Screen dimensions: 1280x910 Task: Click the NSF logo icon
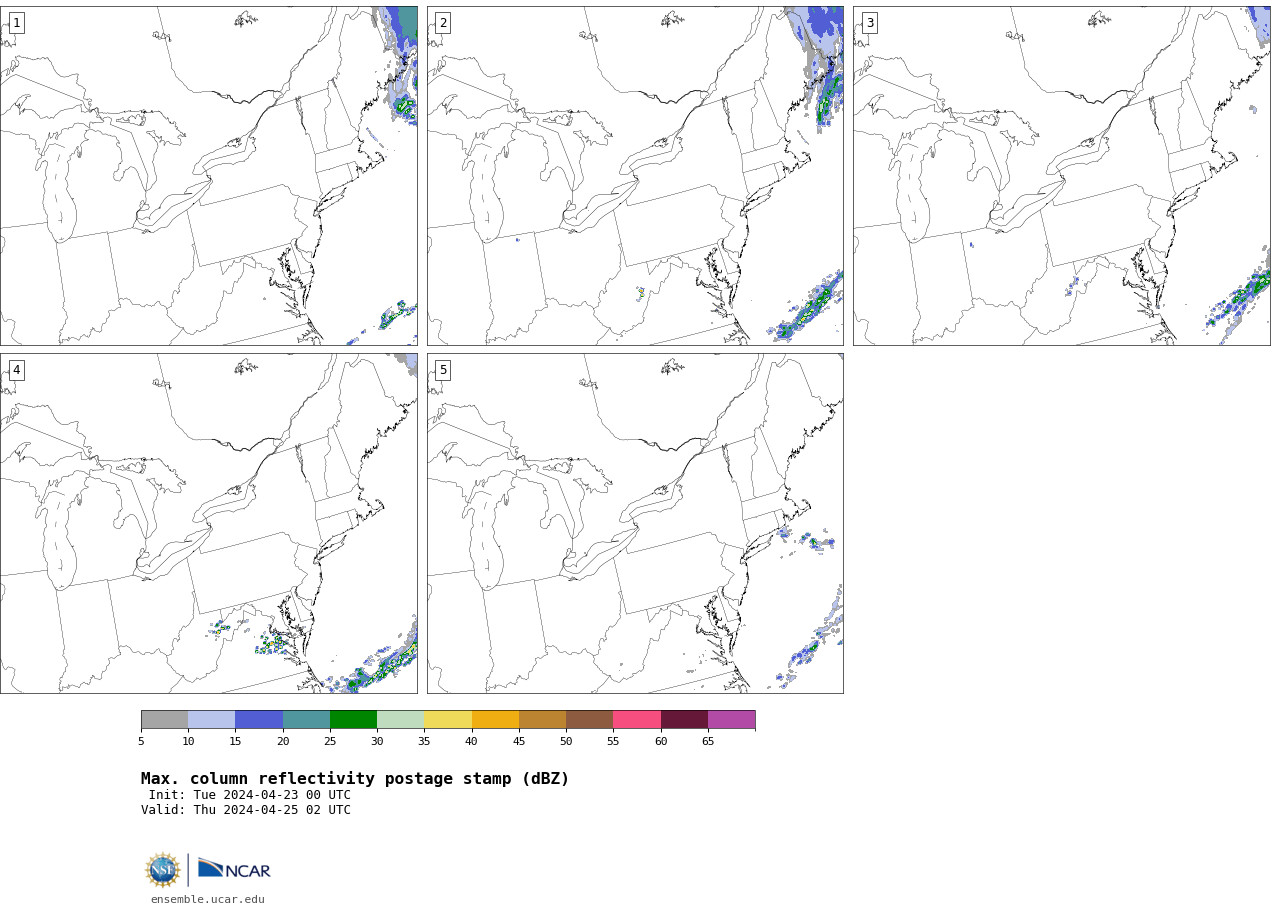[x=162, y=870]
